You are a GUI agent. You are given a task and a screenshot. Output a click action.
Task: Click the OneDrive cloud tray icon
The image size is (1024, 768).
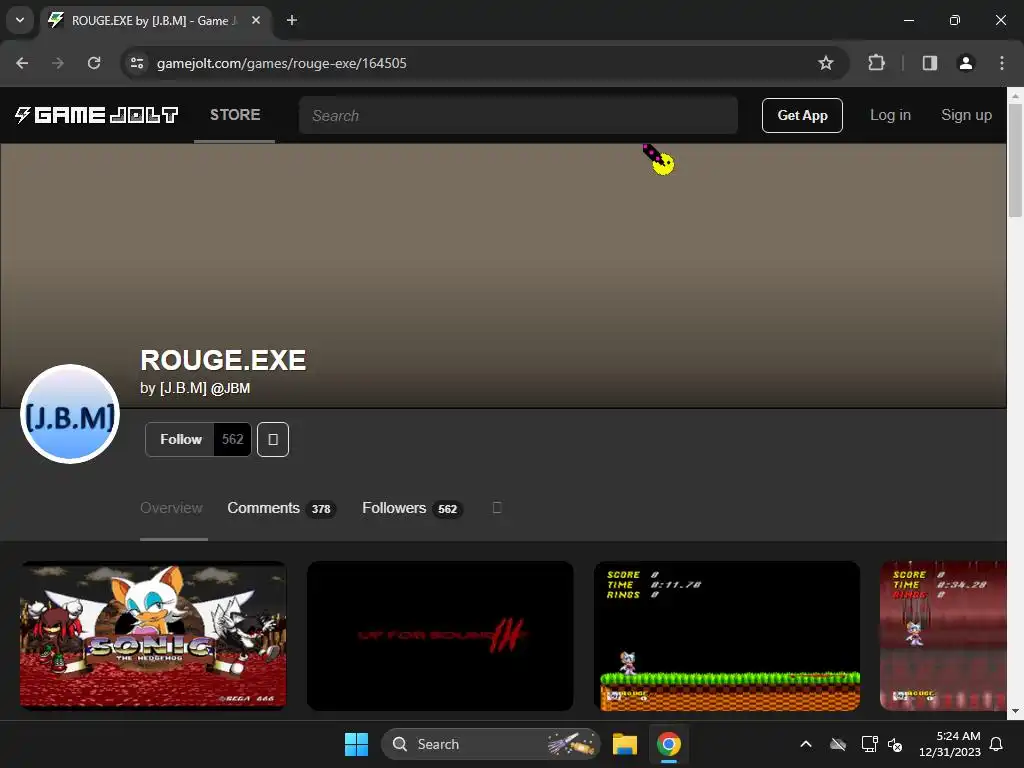click(838, 744)
